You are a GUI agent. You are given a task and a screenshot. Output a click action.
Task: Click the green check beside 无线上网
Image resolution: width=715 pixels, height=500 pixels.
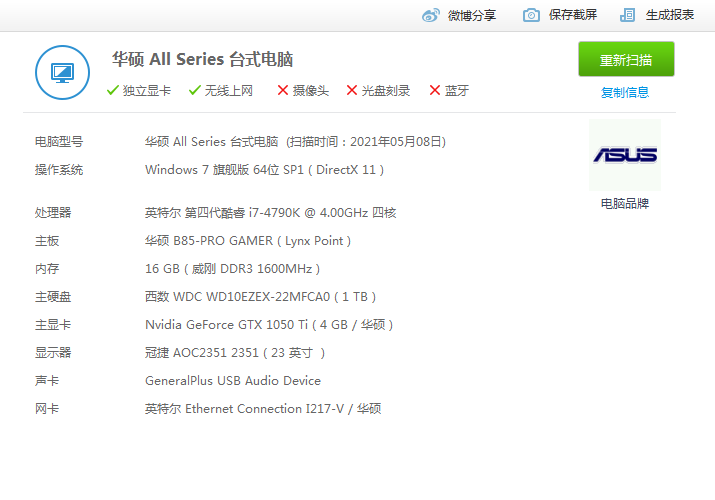pos(195,90)
